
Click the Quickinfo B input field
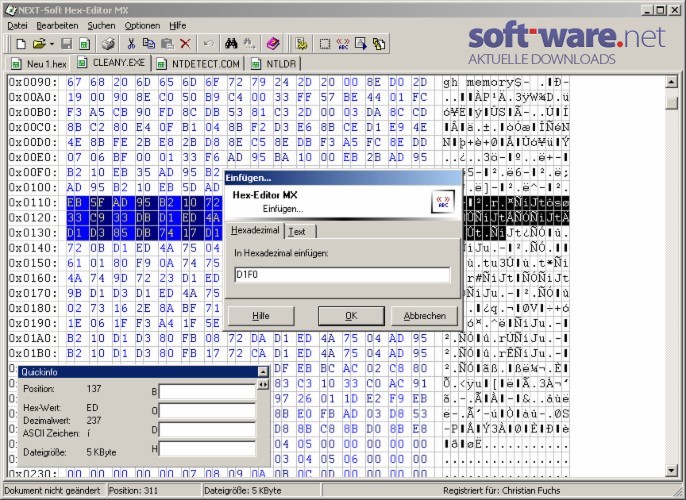[207, 391]
